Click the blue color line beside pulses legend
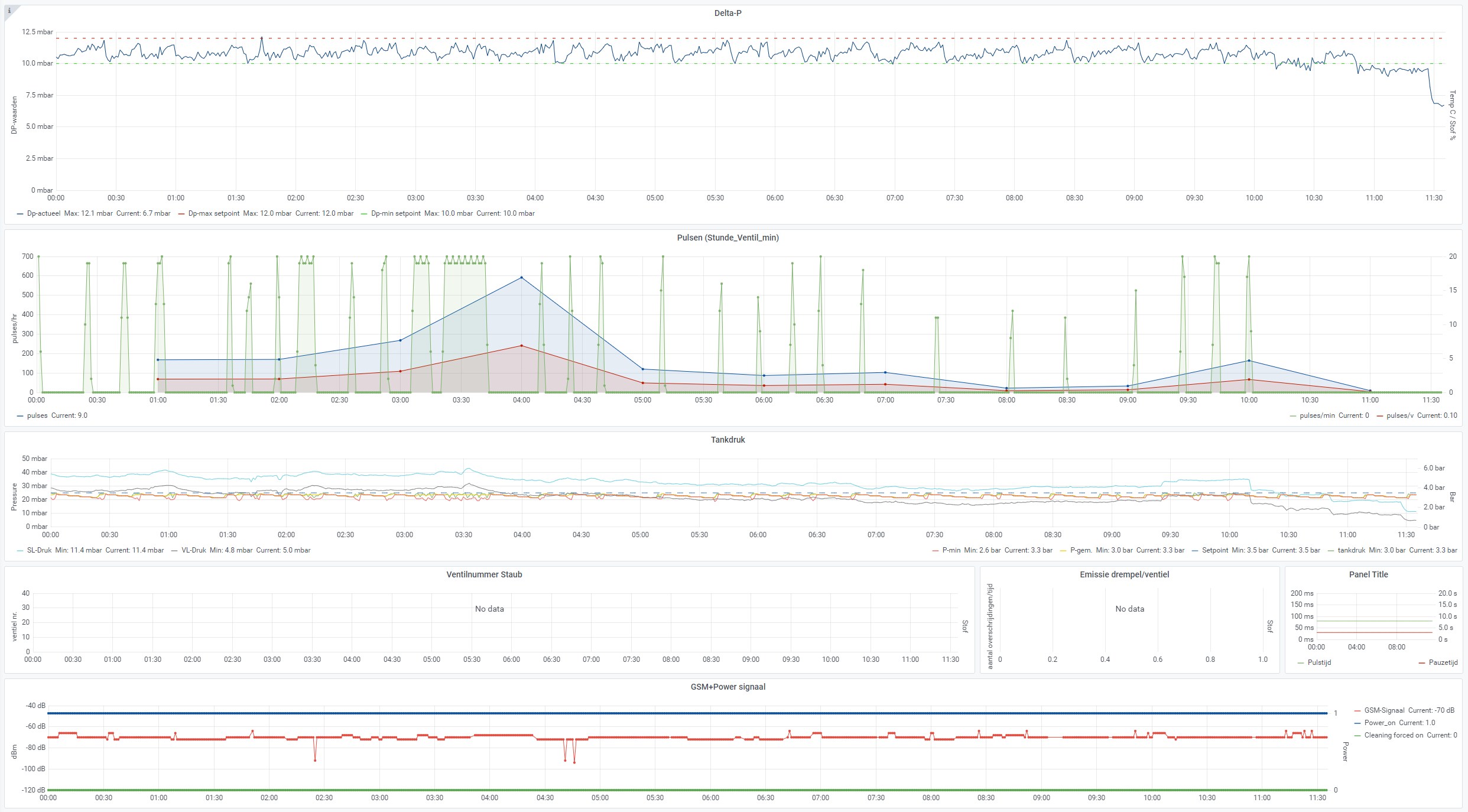Screen dimensions: 1468x812 20,416
